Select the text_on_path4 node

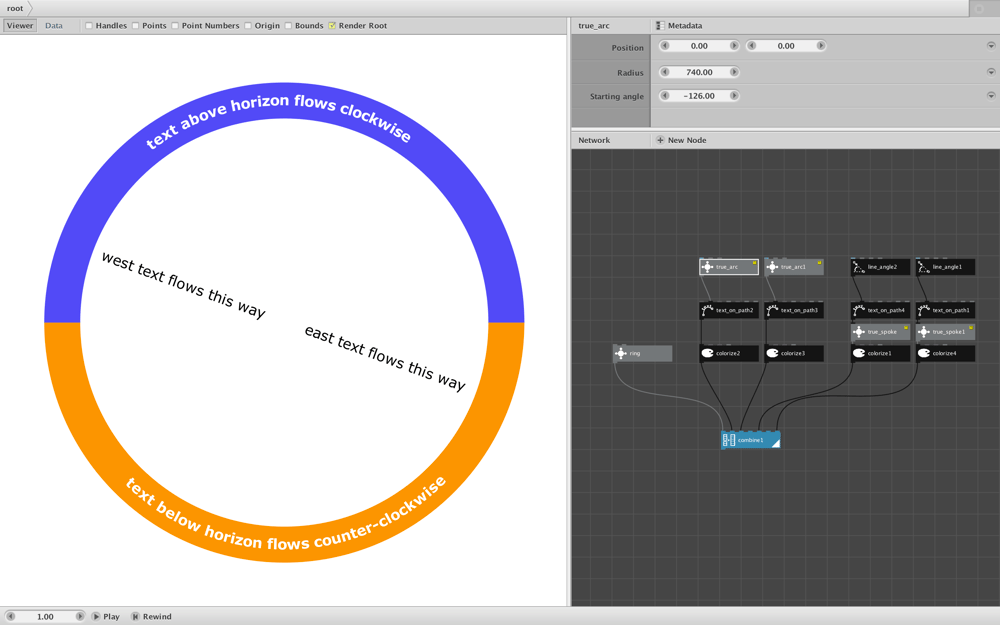point(881,310)
